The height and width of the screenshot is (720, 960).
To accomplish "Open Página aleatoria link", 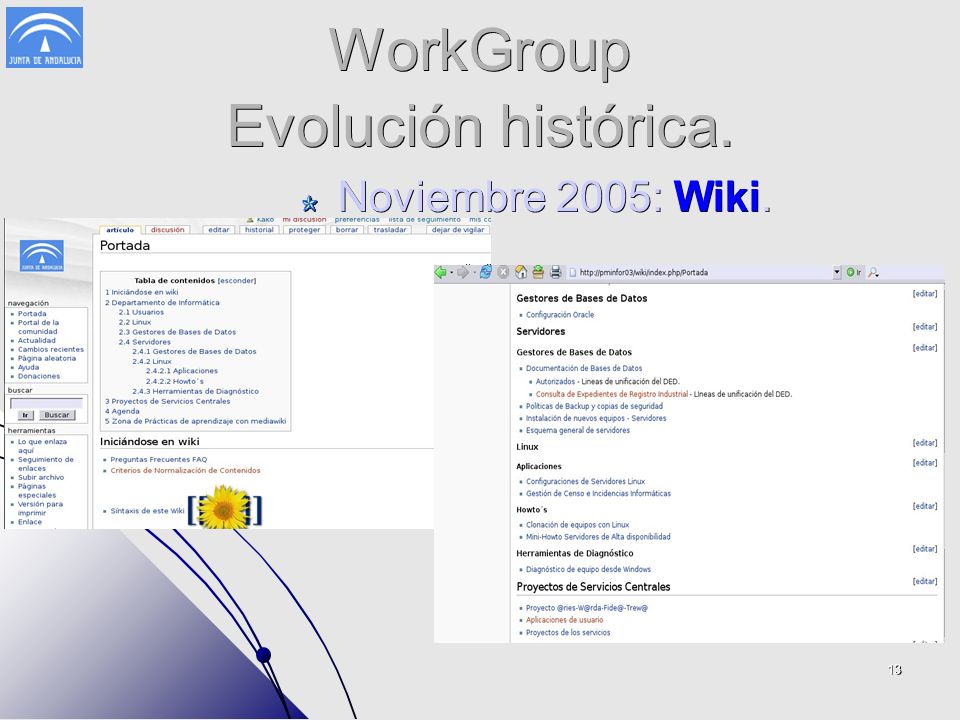I will [x=47, y=358].
